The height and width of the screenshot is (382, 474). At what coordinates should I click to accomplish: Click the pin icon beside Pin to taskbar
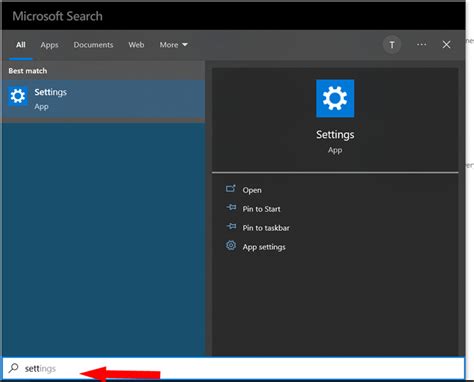tap(231, 227)
